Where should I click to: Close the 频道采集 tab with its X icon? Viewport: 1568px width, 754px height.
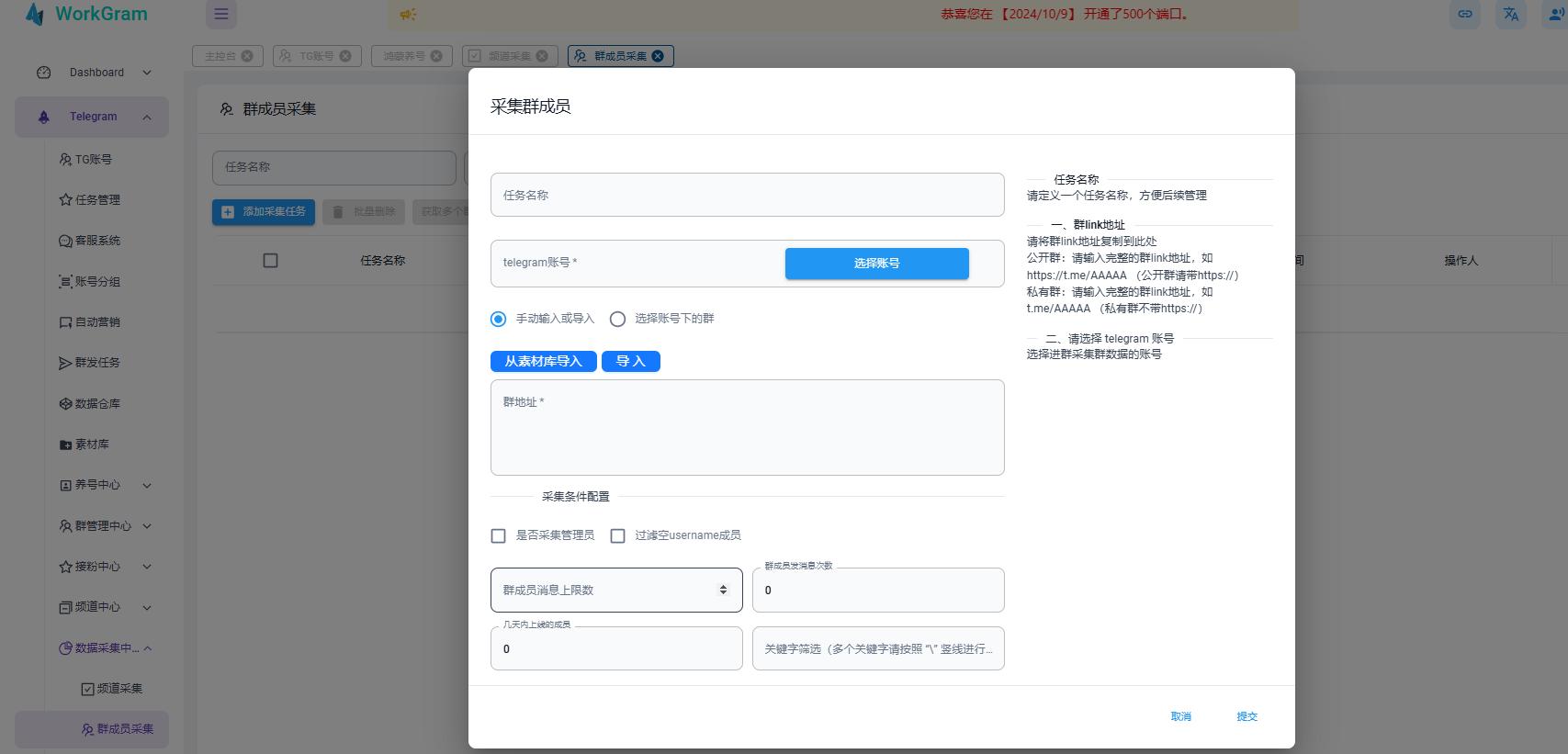coord(542,56)
